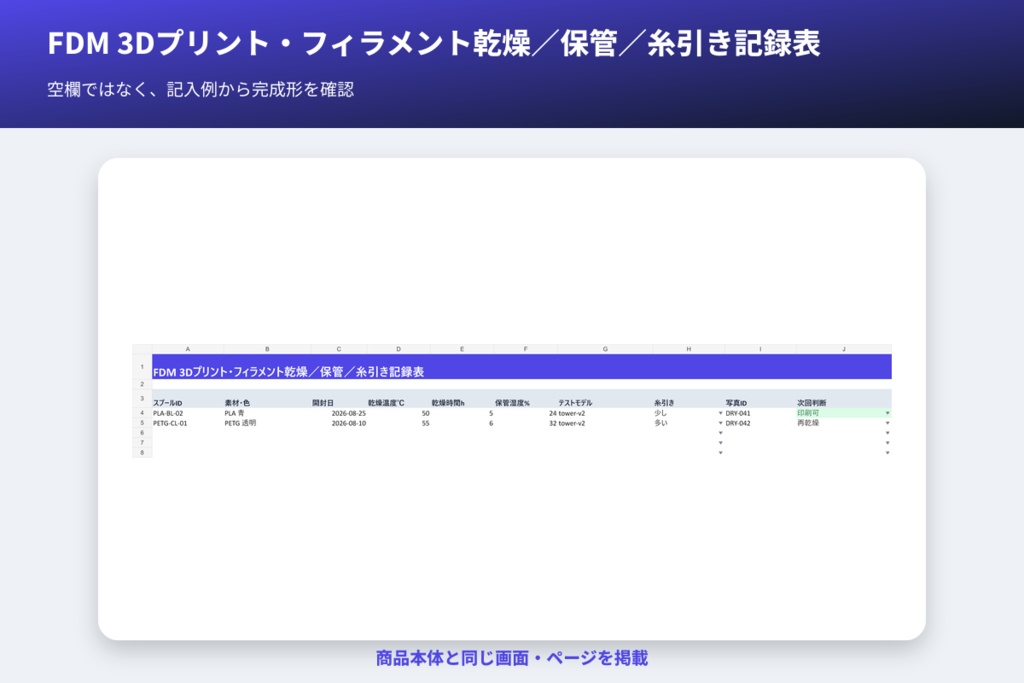Open the 糸引き dropdown for PLA-BL-02 row
The image size is (1024, 683).
coord(720,413)
